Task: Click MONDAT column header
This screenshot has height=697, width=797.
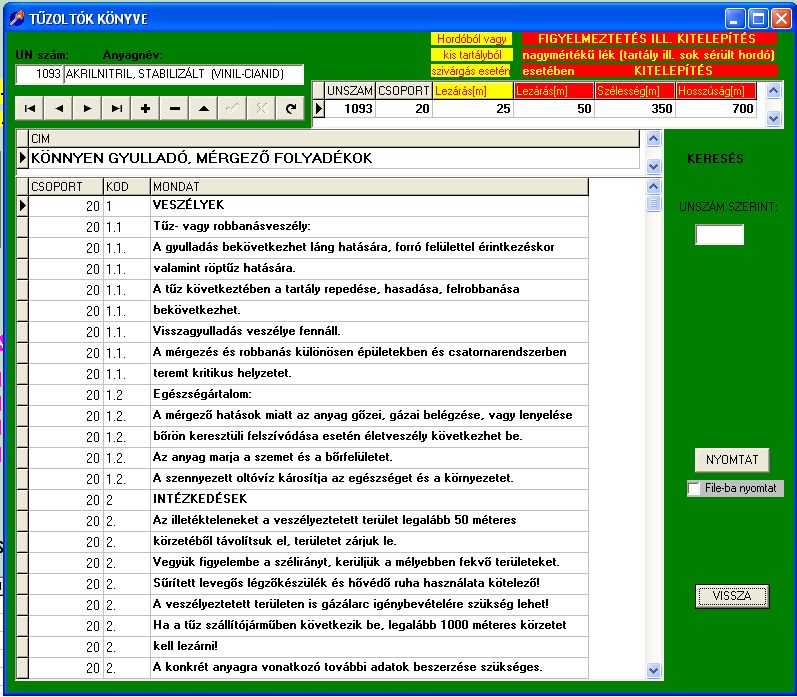Action: [369, 187]
